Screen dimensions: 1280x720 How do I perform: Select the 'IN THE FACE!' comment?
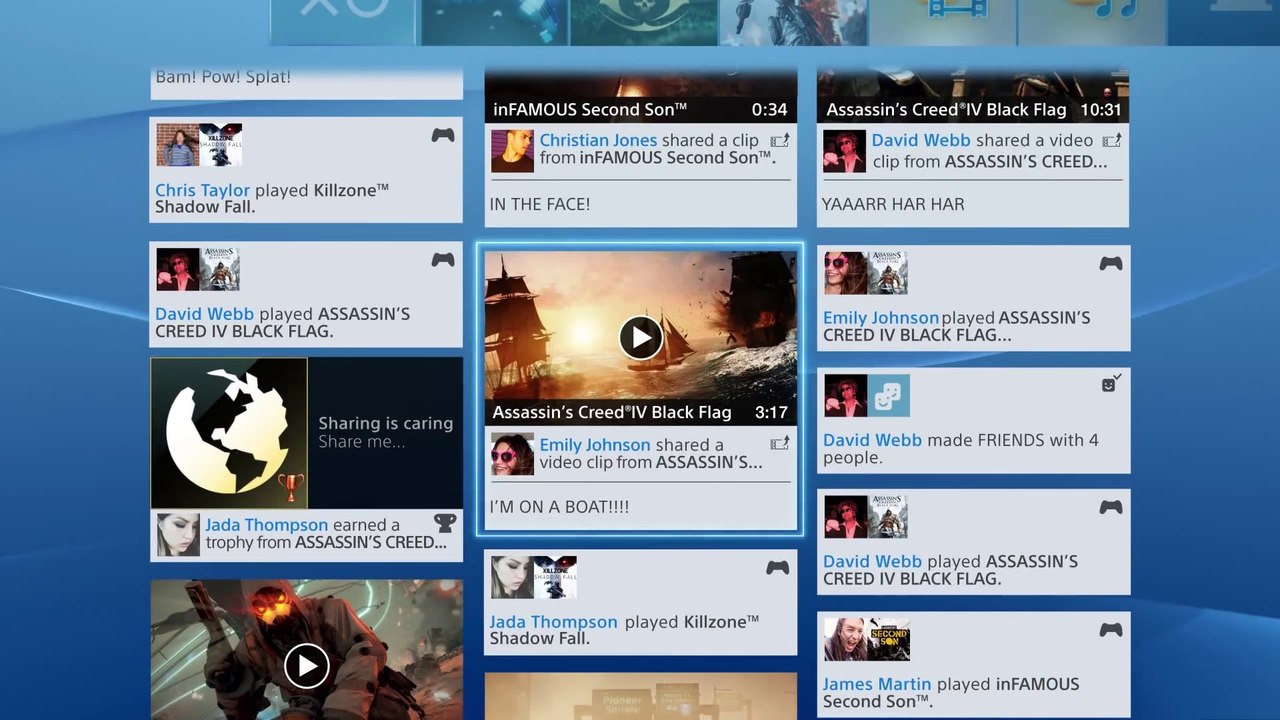pos(540,204)
